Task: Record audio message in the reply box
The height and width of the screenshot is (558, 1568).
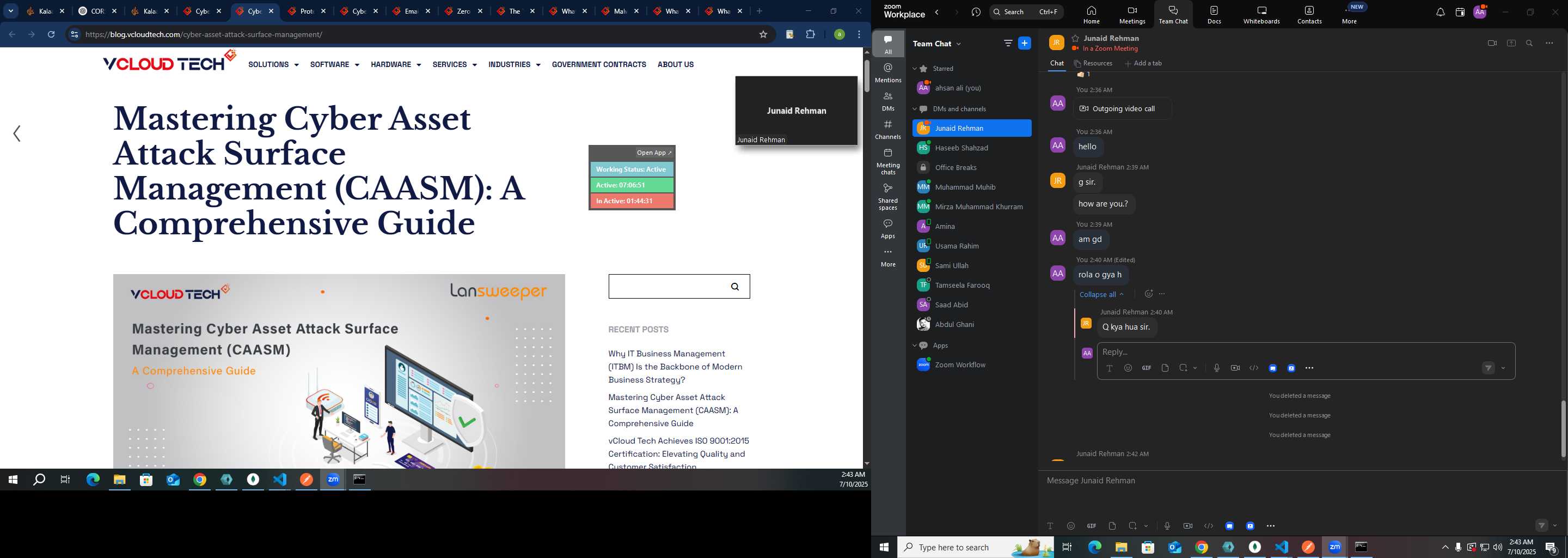Action: tap(1216, 368)
